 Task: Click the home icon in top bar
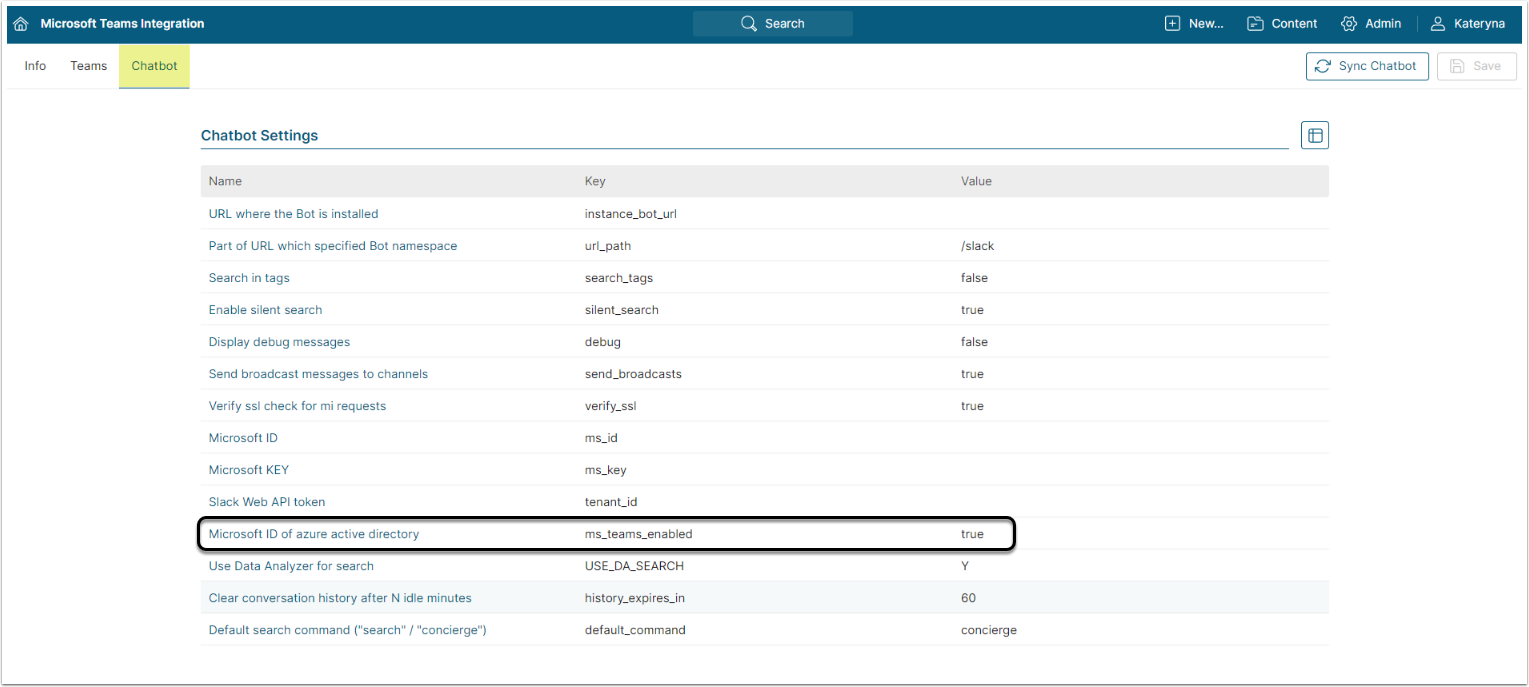(x=20, y=24)
